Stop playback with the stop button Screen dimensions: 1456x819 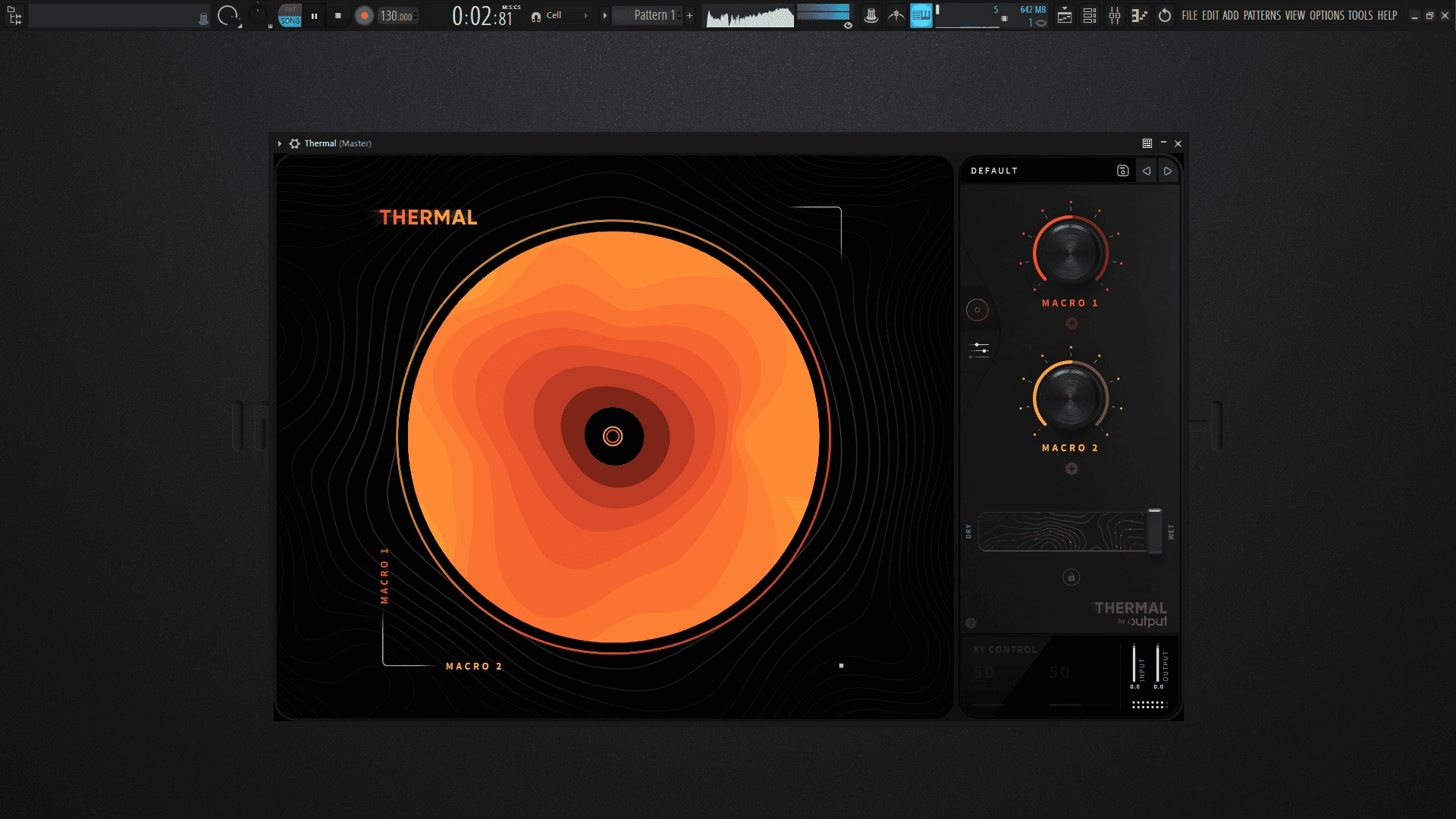click(x=338, y=16)
